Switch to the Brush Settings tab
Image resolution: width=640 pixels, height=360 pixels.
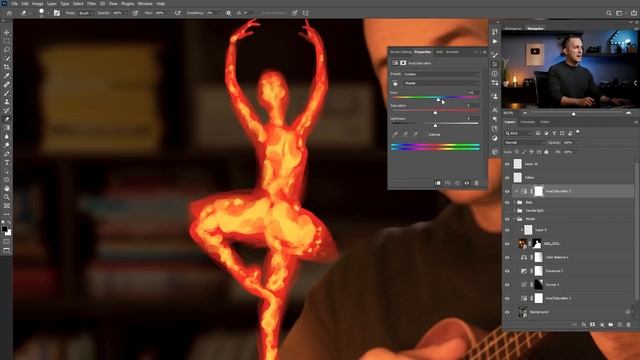click(x=401, y=52)
